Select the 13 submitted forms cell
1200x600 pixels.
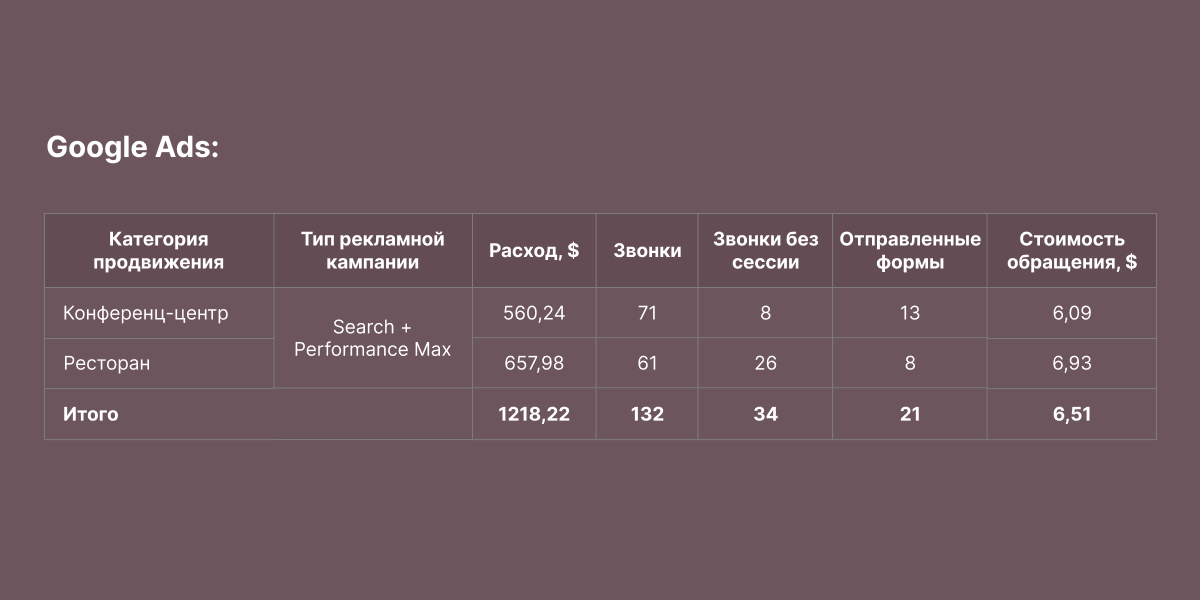point(909,313)
